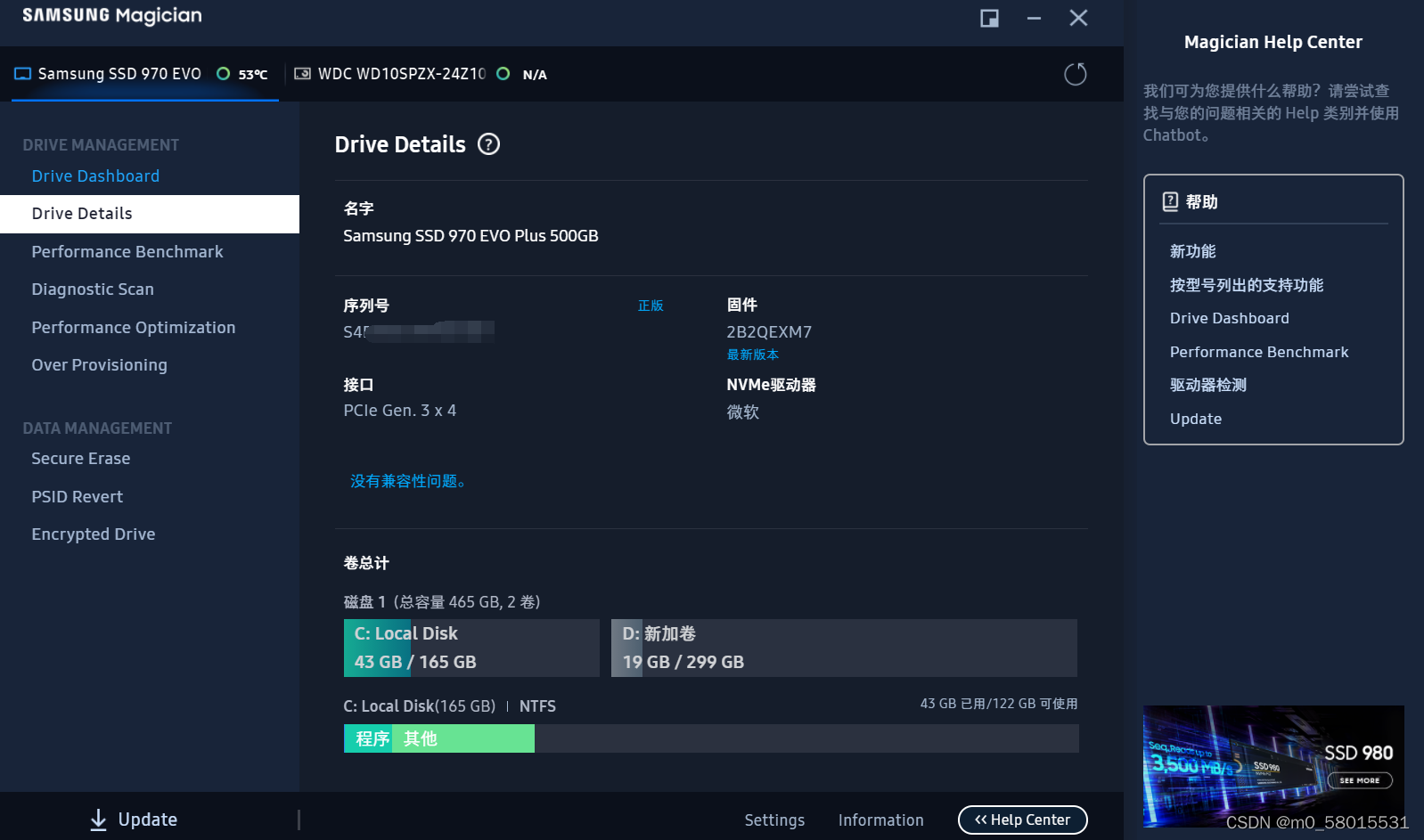
Task: Open Performance Benchmark in the sidebar
Action: point(127,252)
